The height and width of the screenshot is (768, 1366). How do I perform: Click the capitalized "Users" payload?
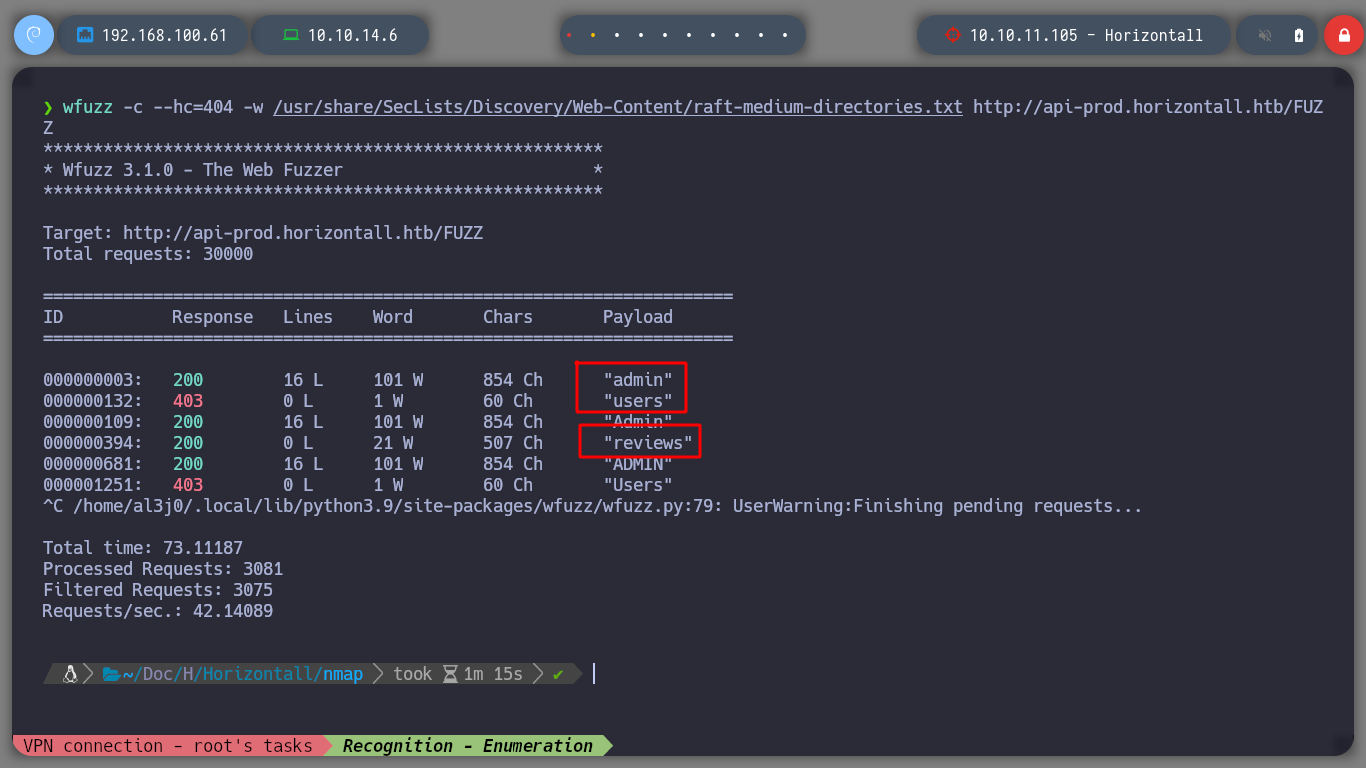pyautogui.click(x=638, y=485)
